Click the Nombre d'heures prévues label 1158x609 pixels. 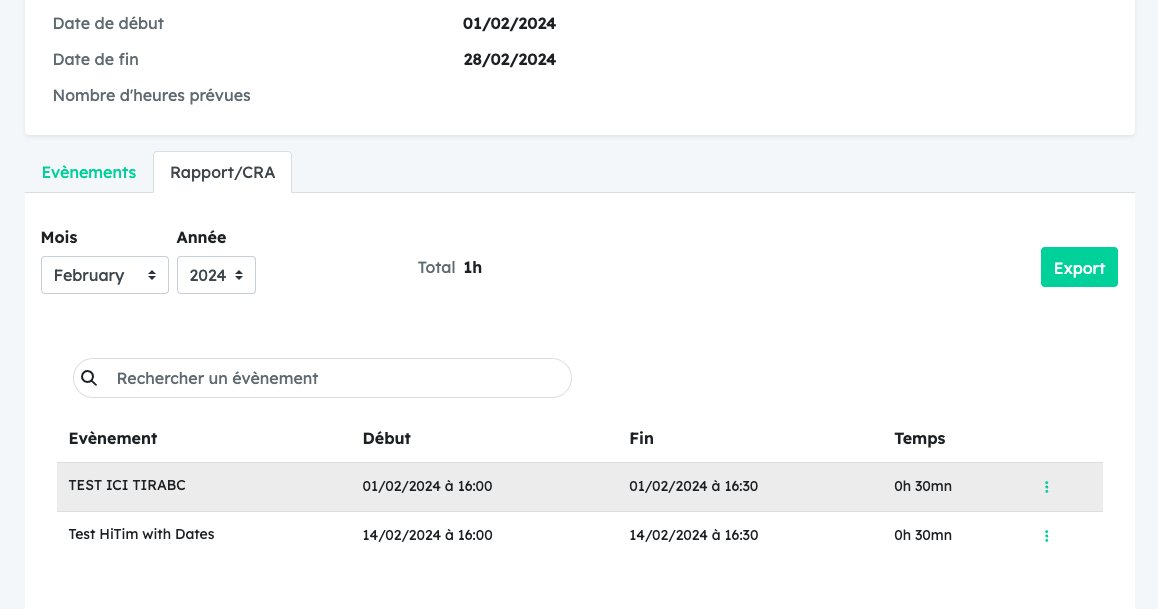(151, 95)
